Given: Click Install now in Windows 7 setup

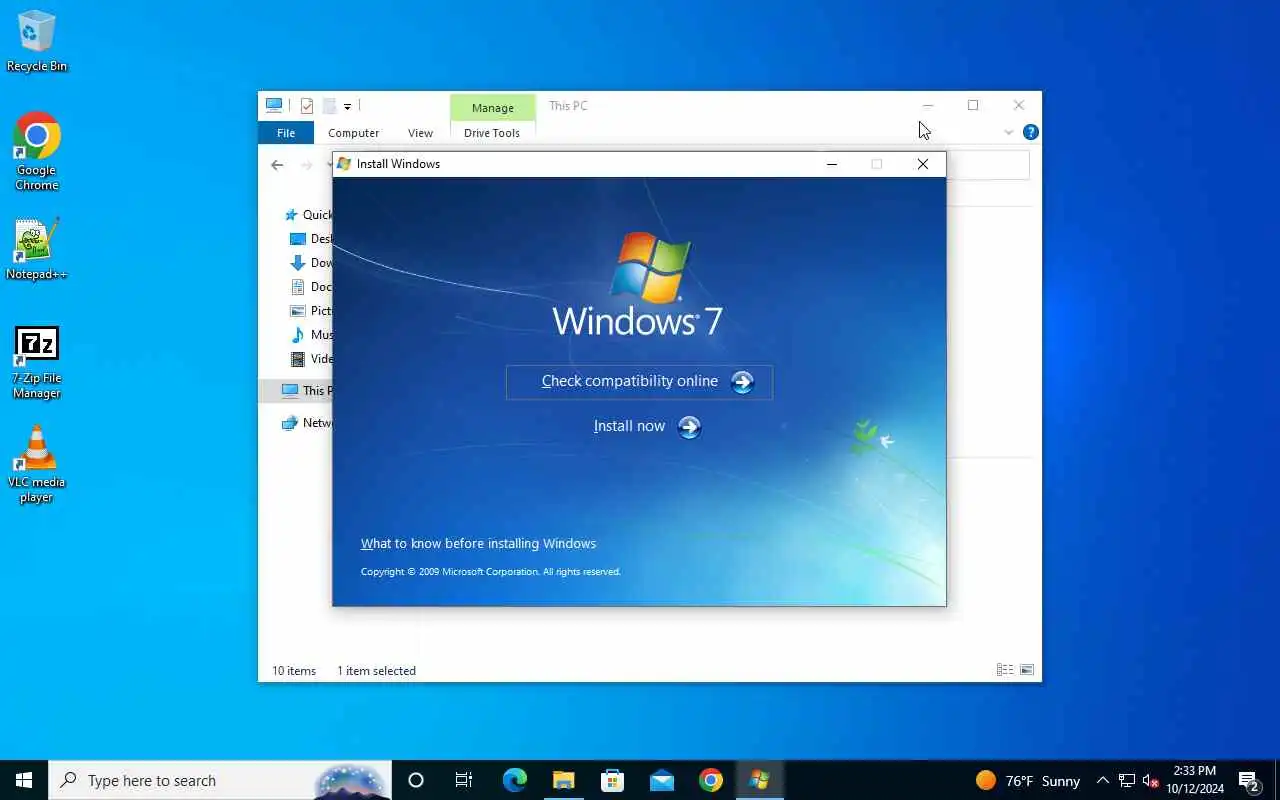Looking at the screenshot, I should coord(647,427).
